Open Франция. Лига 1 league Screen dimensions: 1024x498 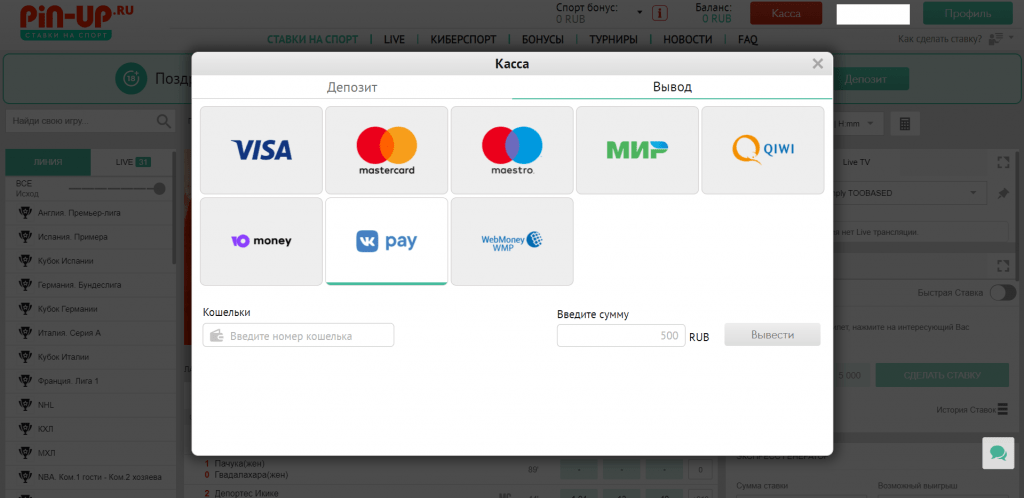coord(88,381)
